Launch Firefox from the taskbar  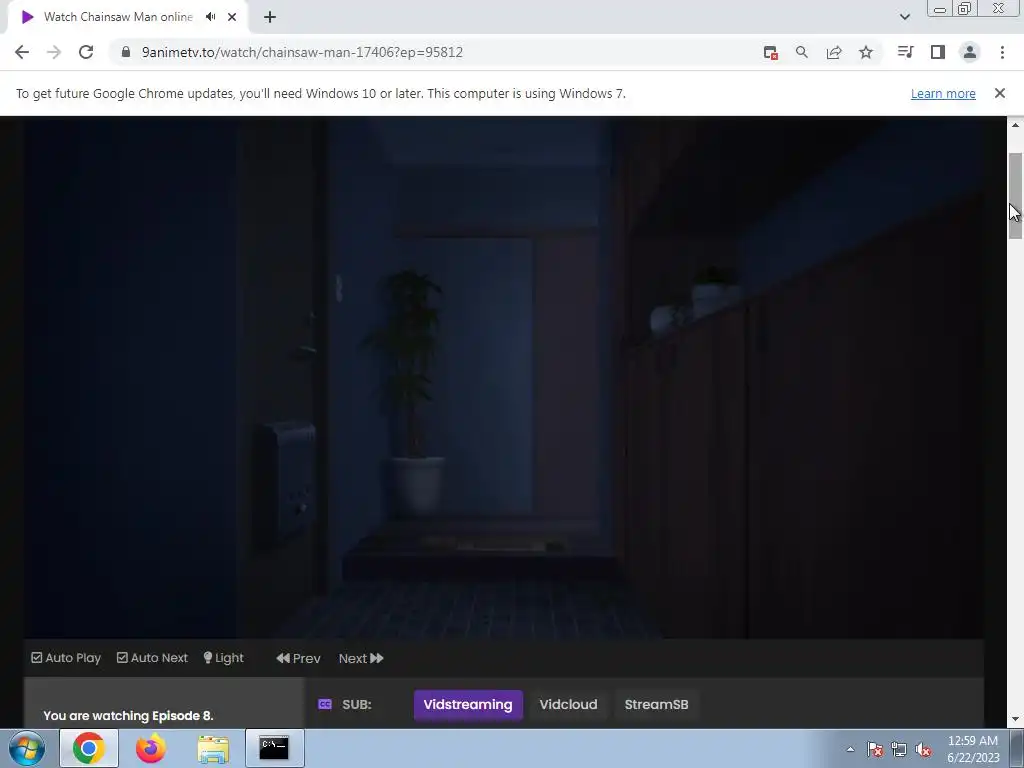150,748
